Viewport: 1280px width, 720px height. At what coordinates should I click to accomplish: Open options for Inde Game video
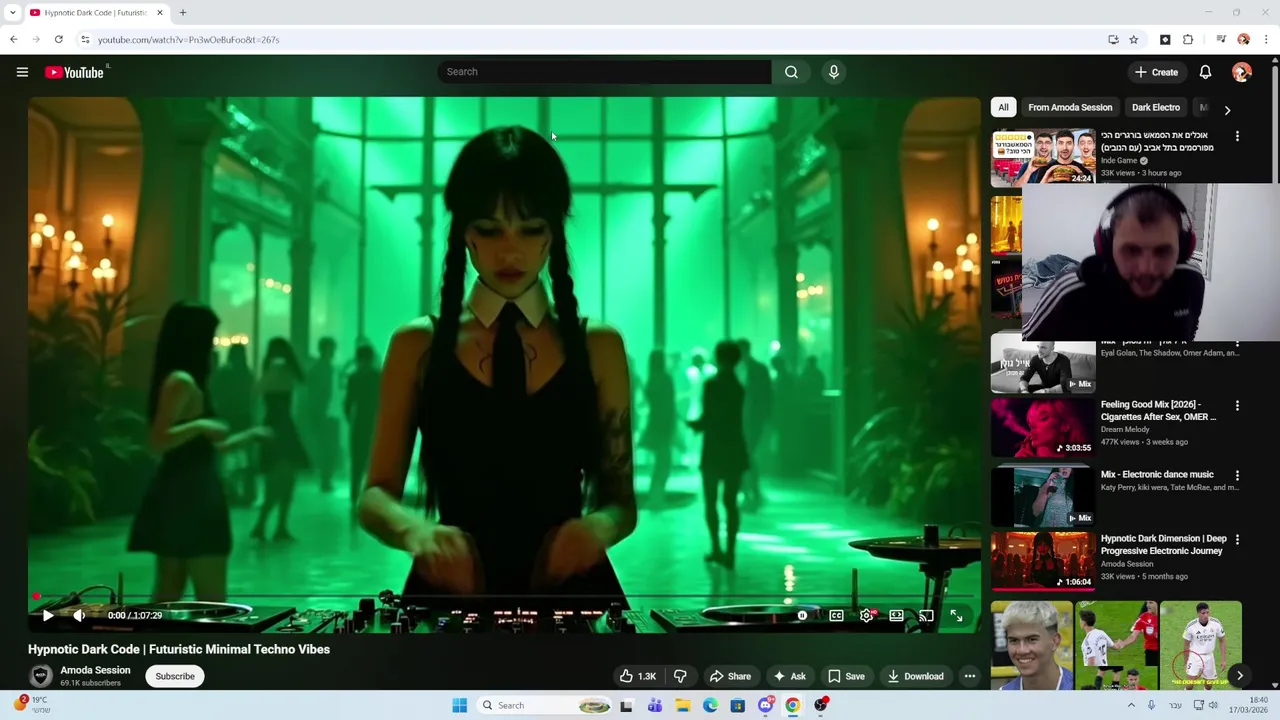click(1237, 136)
